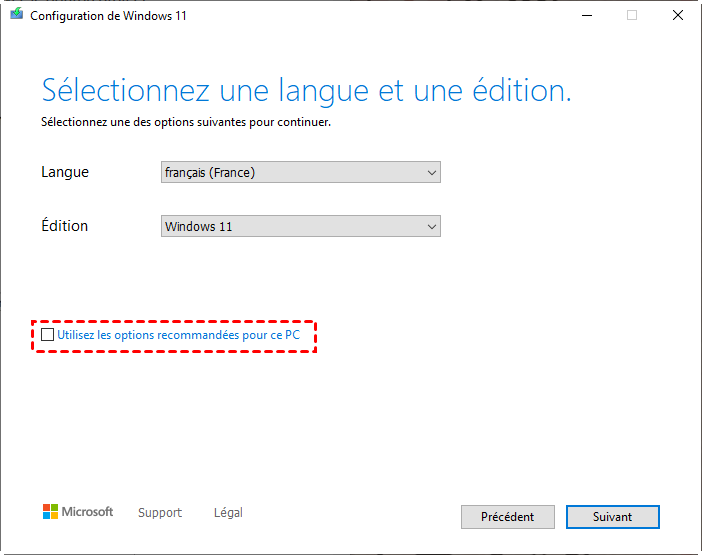Select the 'Windows 11' edition field
The width and height of the screenshot is (702, 555).
(290, 227)
